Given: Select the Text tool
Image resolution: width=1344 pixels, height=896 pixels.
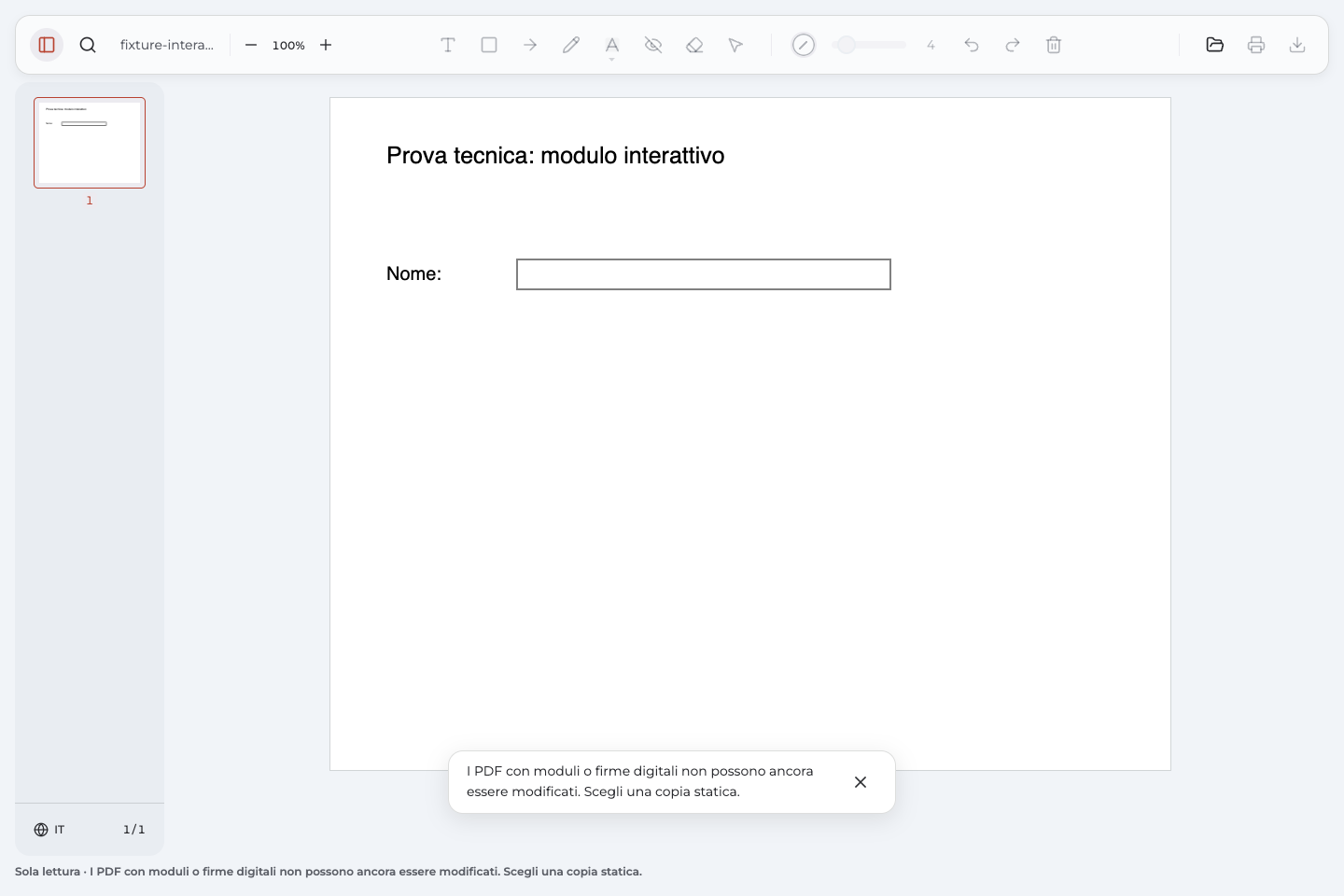Looking at the screenshot, I should coord(448,45).
